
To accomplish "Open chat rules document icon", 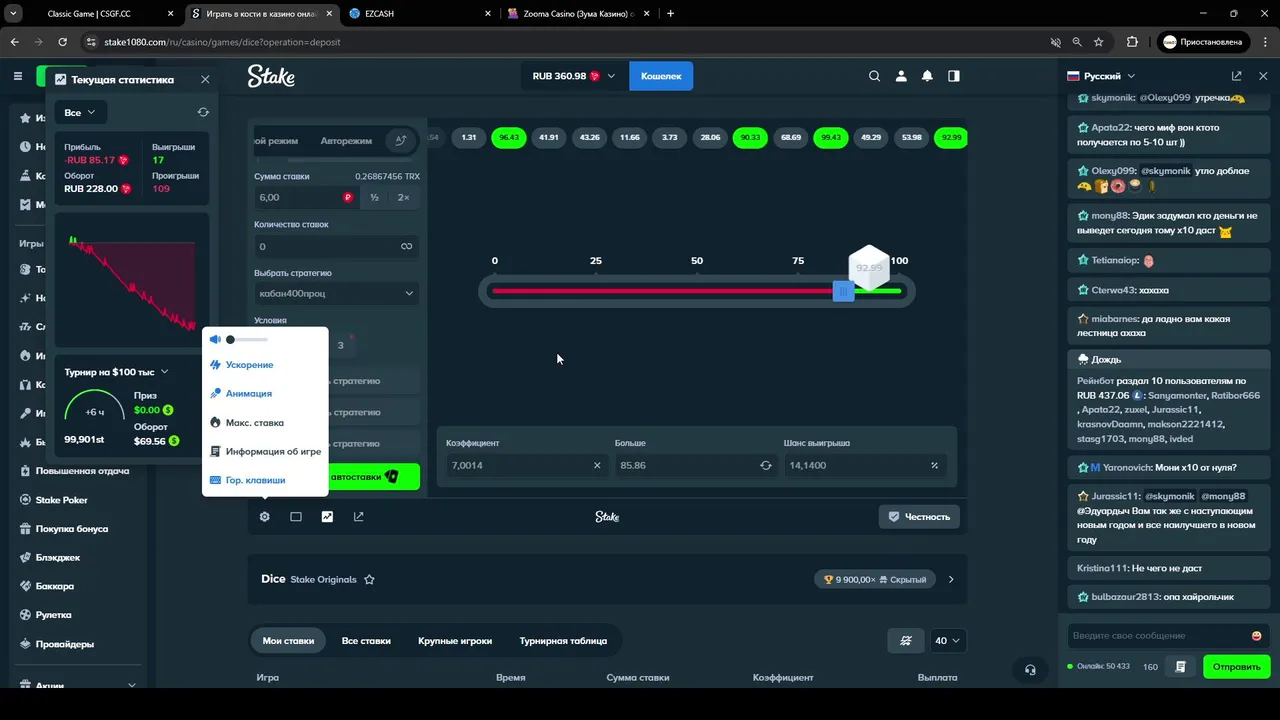I will (1181, 667).
